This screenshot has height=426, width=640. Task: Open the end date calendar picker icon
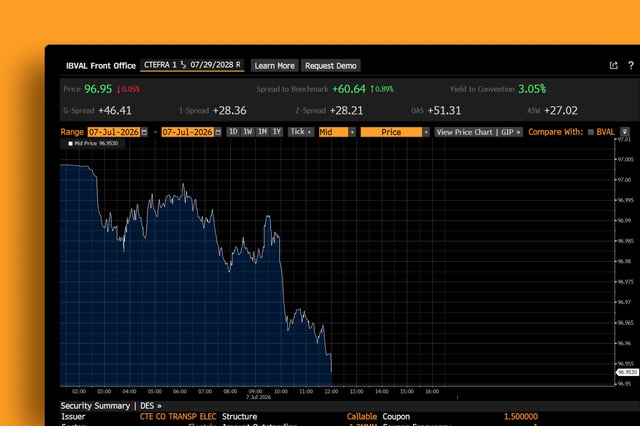[x=218, y=132]
